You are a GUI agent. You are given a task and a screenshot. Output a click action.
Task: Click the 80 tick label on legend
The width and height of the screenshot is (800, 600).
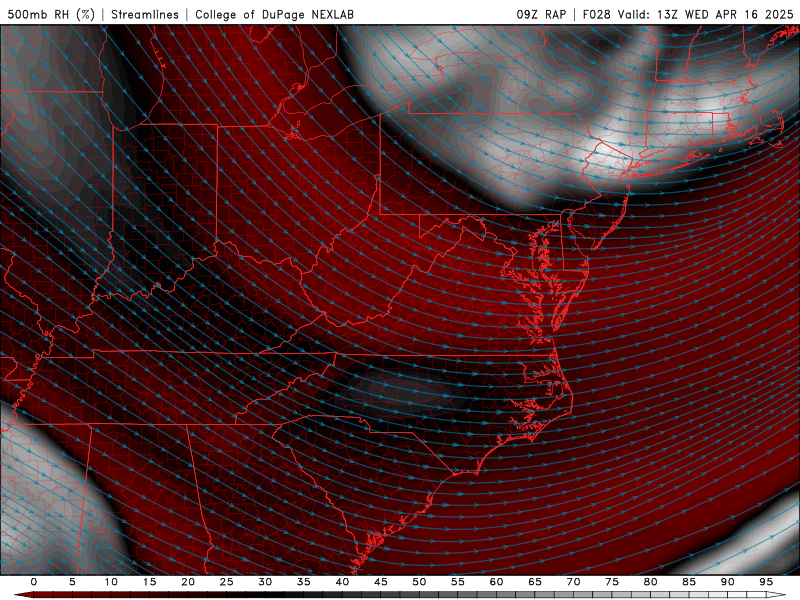click(x=651, y=582)
